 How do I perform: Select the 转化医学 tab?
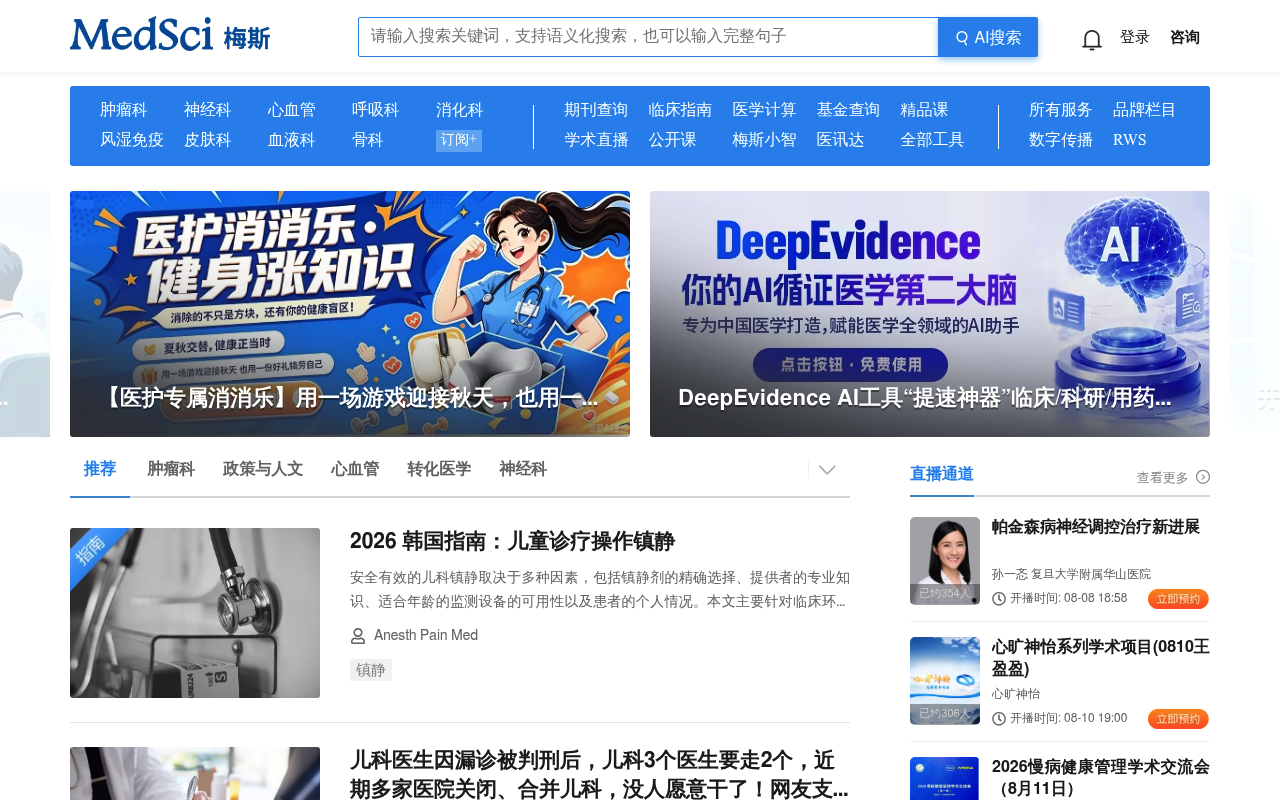439,469
